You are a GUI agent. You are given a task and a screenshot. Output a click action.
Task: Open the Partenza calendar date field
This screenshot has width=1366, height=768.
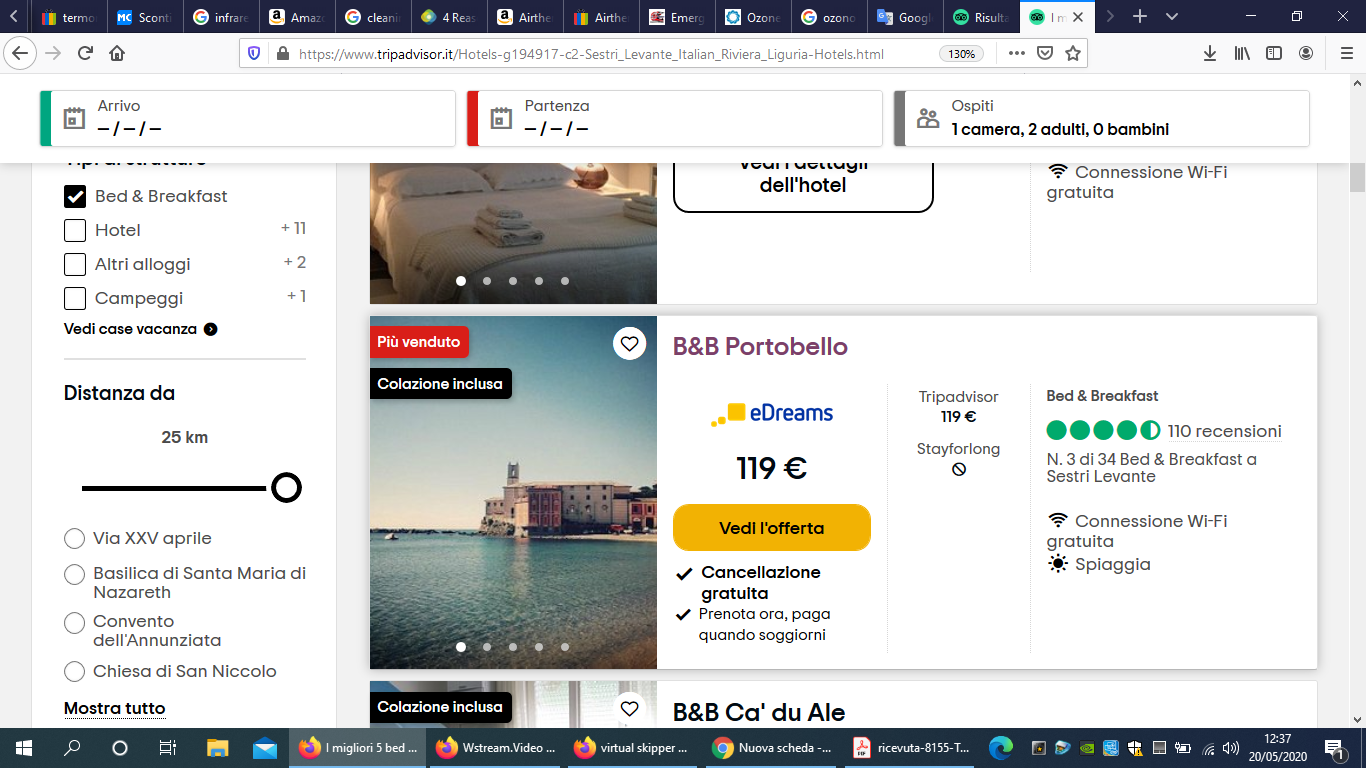675,118
